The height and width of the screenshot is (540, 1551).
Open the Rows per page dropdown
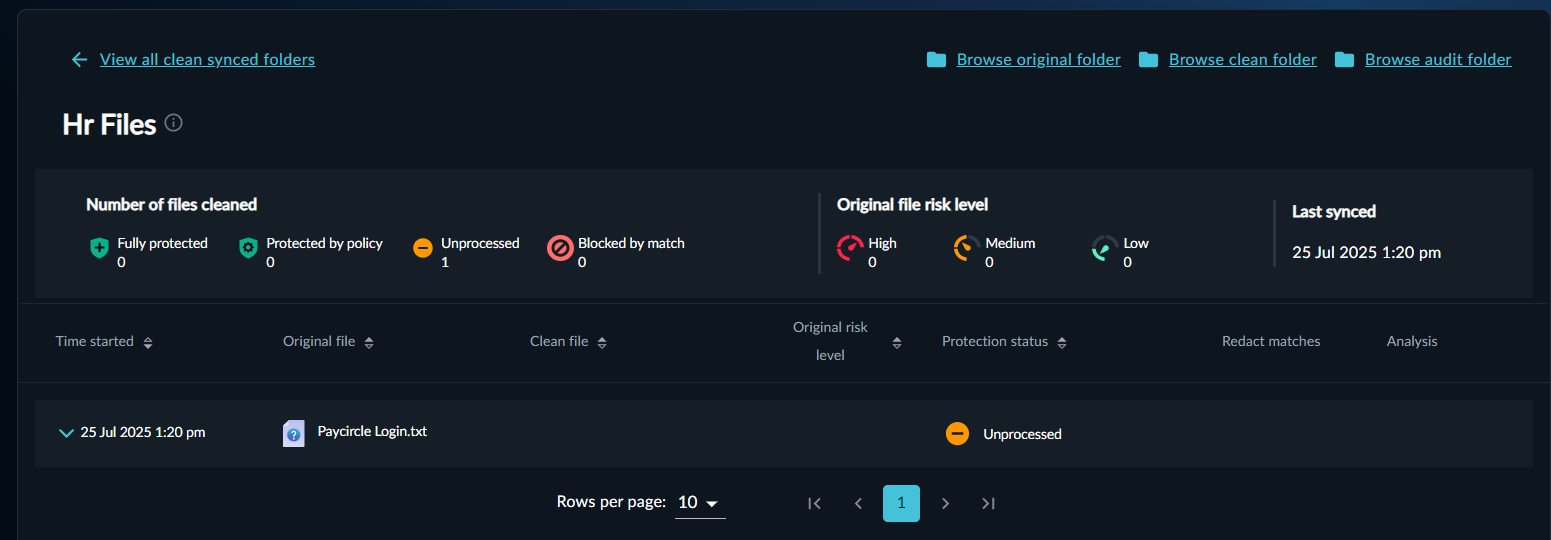click(699, 503)
